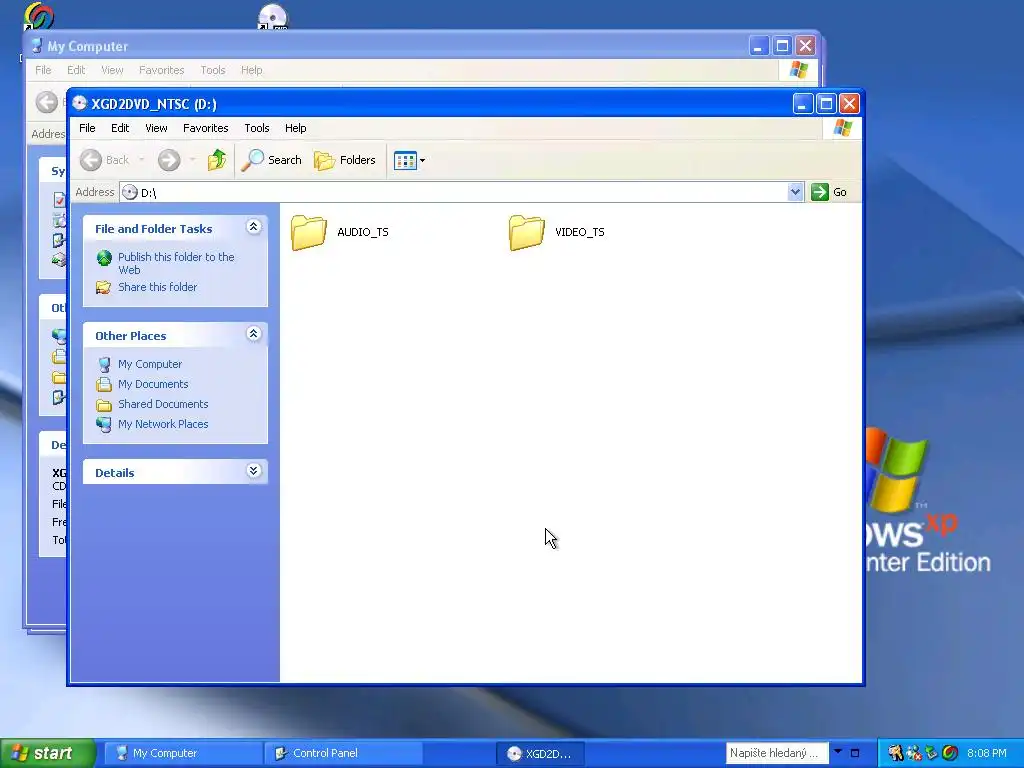
Task: Click the Shared Documents folder icon
Action: click(x=104, y=405)
